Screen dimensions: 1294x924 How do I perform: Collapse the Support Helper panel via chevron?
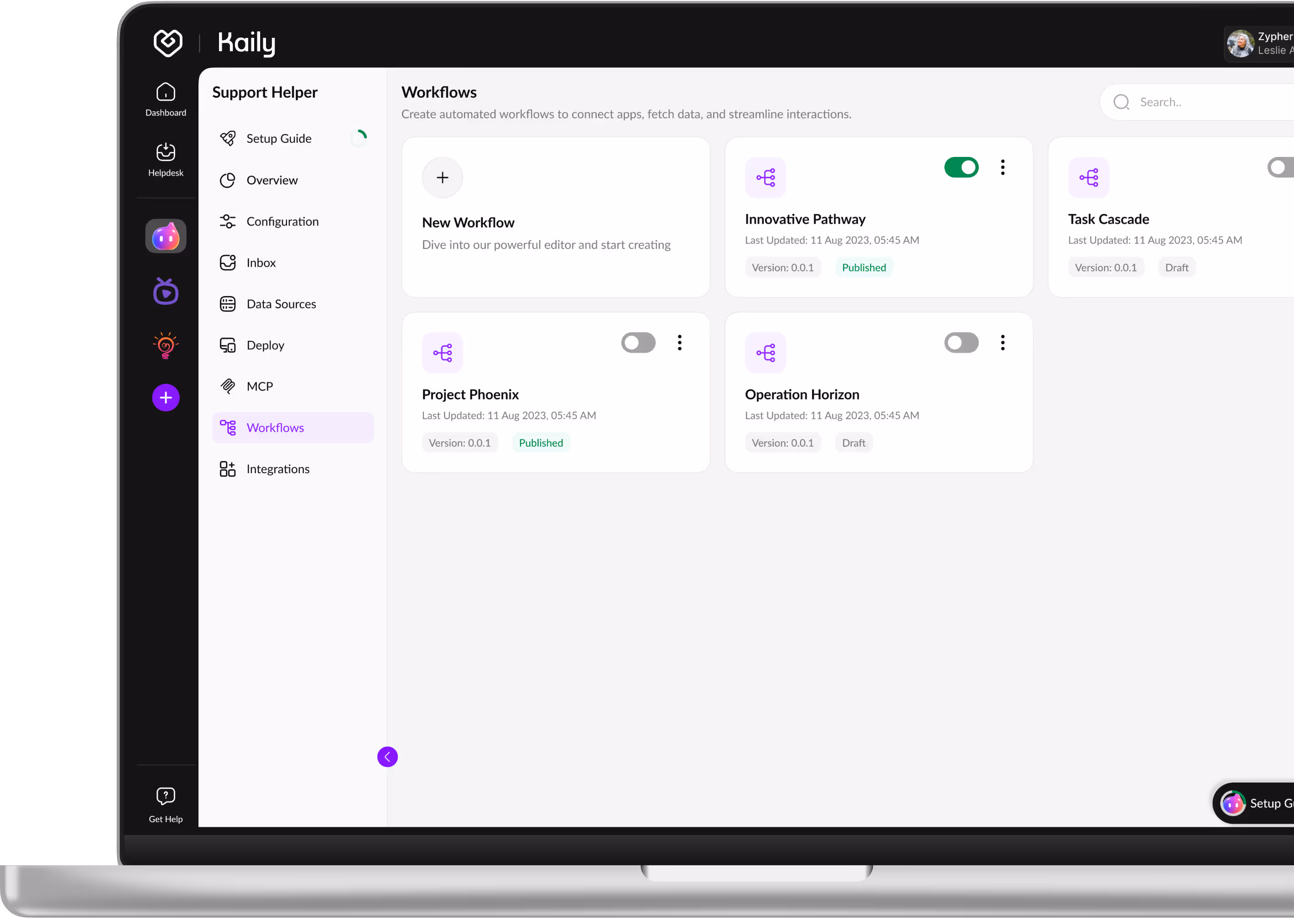click(x=387, y=757)
